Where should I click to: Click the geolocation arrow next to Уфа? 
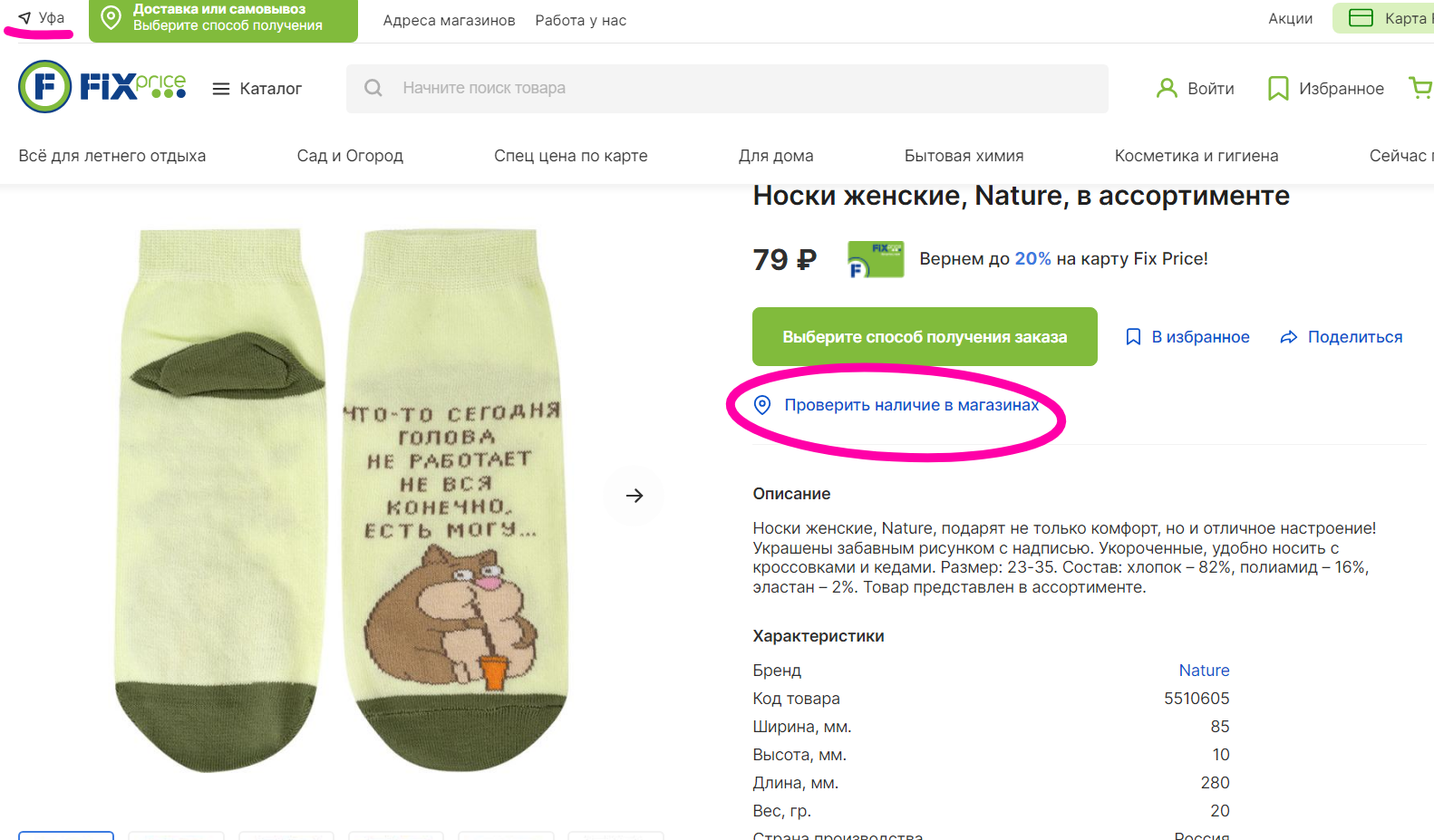click(x=23, y=16)
